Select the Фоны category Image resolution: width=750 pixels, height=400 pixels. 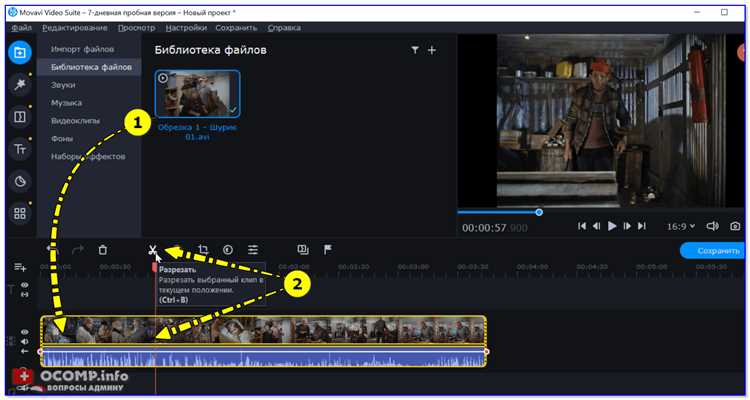coord(62,138)
